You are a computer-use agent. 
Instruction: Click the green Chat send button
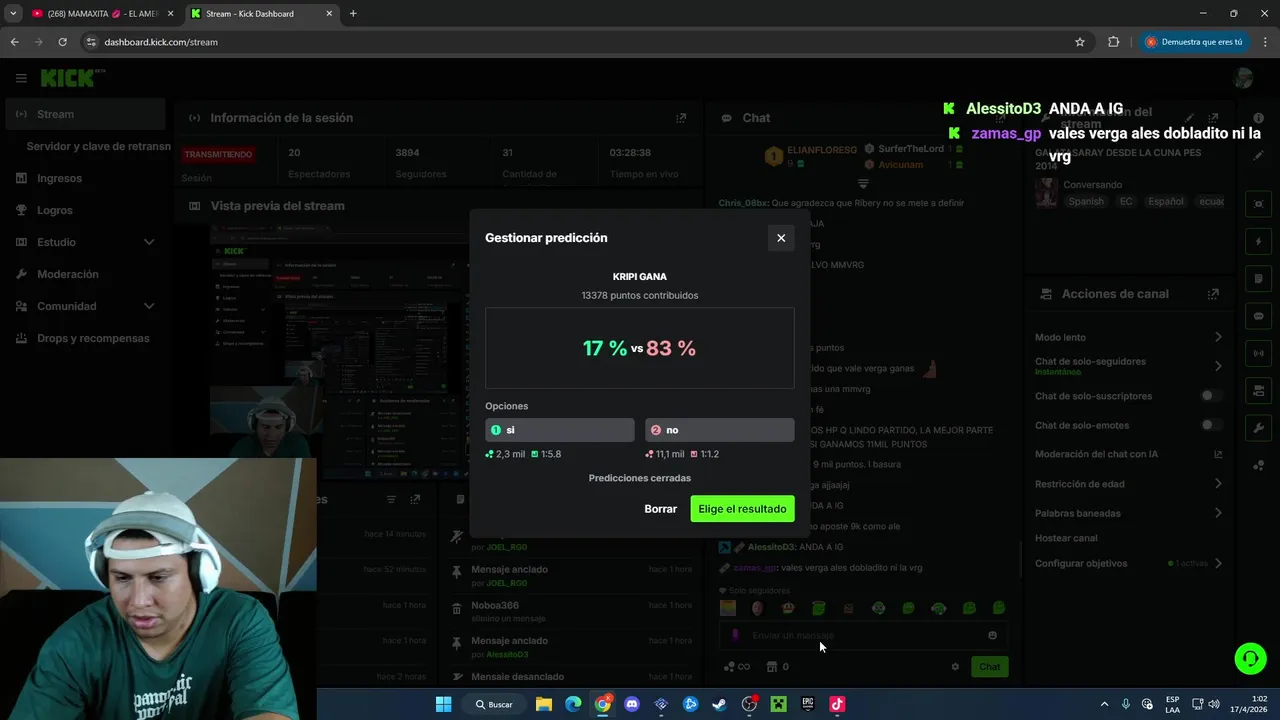pyautogui.click(x=989, y=667)
